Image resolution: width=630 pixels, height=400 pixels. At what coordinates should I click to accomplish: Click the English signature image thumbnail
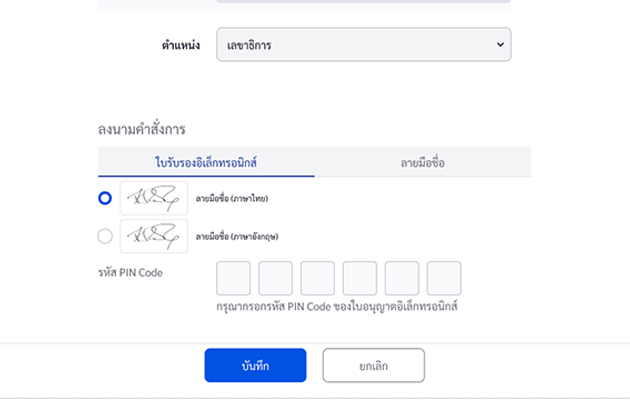point(153,237)
